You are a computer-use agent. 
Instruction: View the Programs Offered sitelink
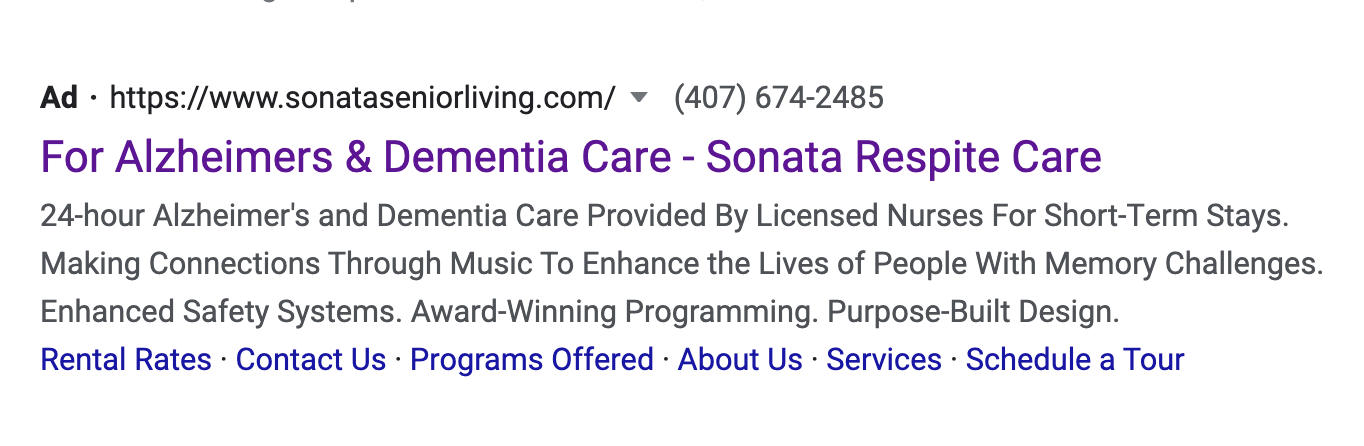532,359
